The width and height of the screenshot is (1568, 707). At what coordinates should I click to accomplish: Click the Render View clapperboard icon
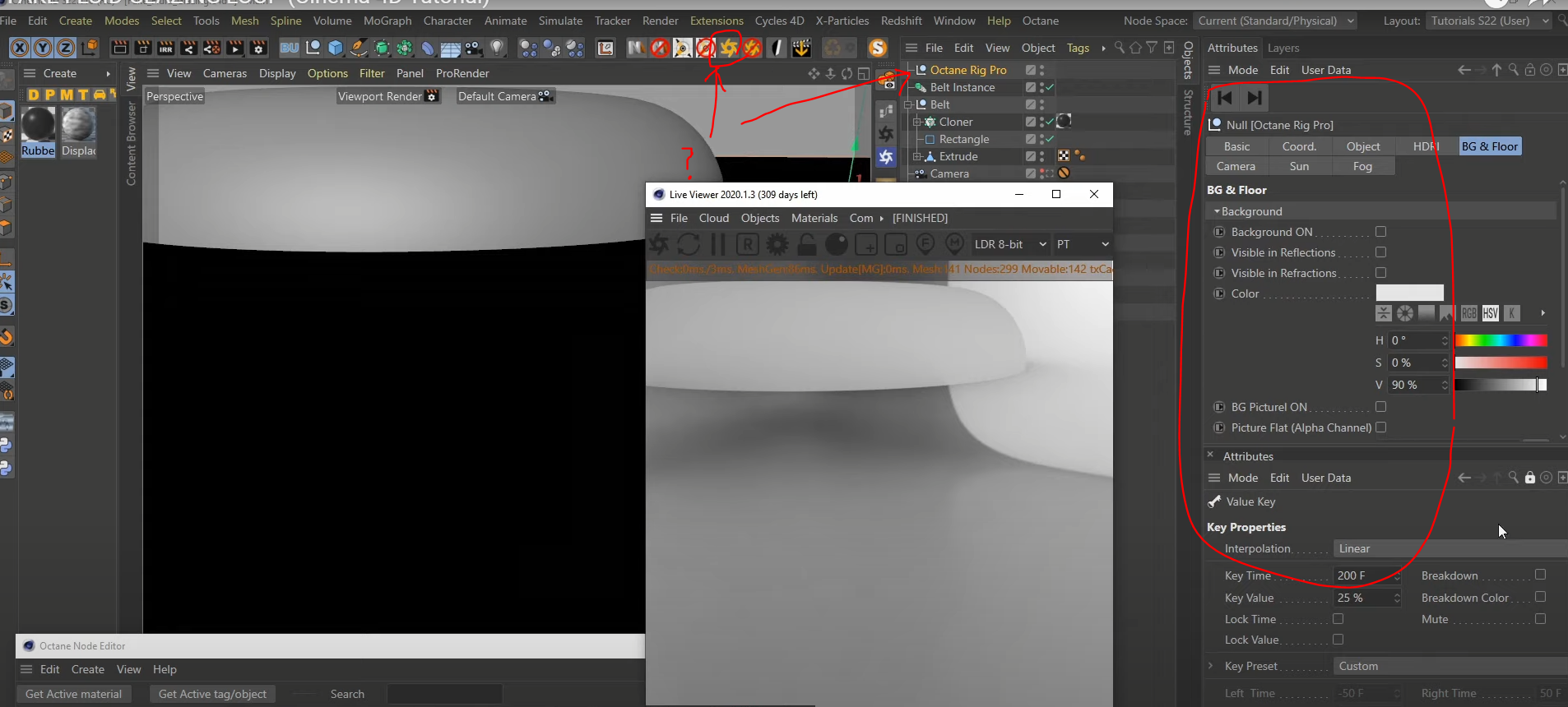pos(119,49)
